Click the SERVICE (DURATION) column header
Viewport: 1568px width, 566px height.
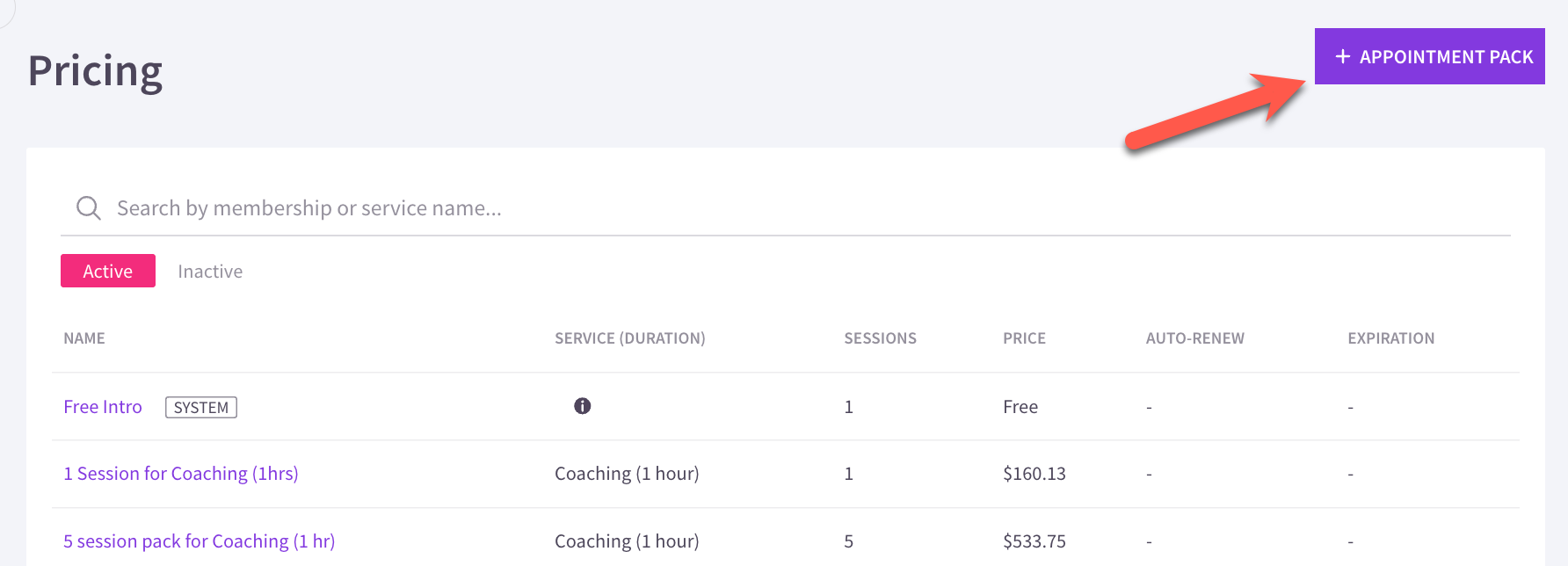click(x=630, y=338)
